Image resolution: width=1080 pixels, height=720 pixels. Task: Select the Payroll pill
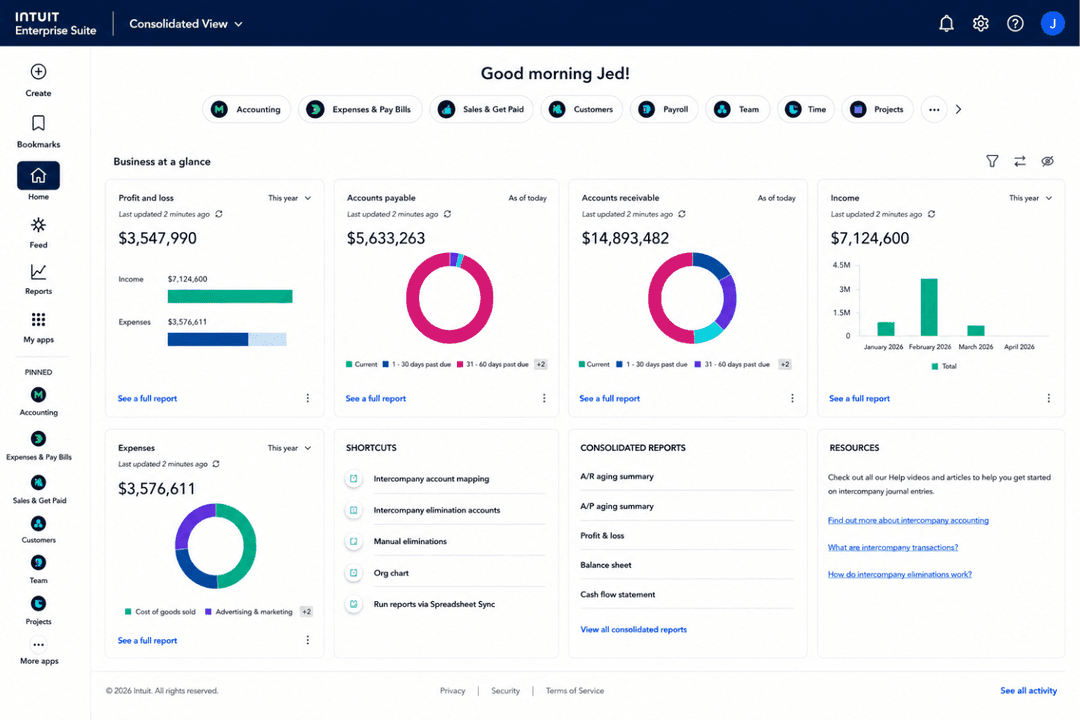tap(664, 110)
